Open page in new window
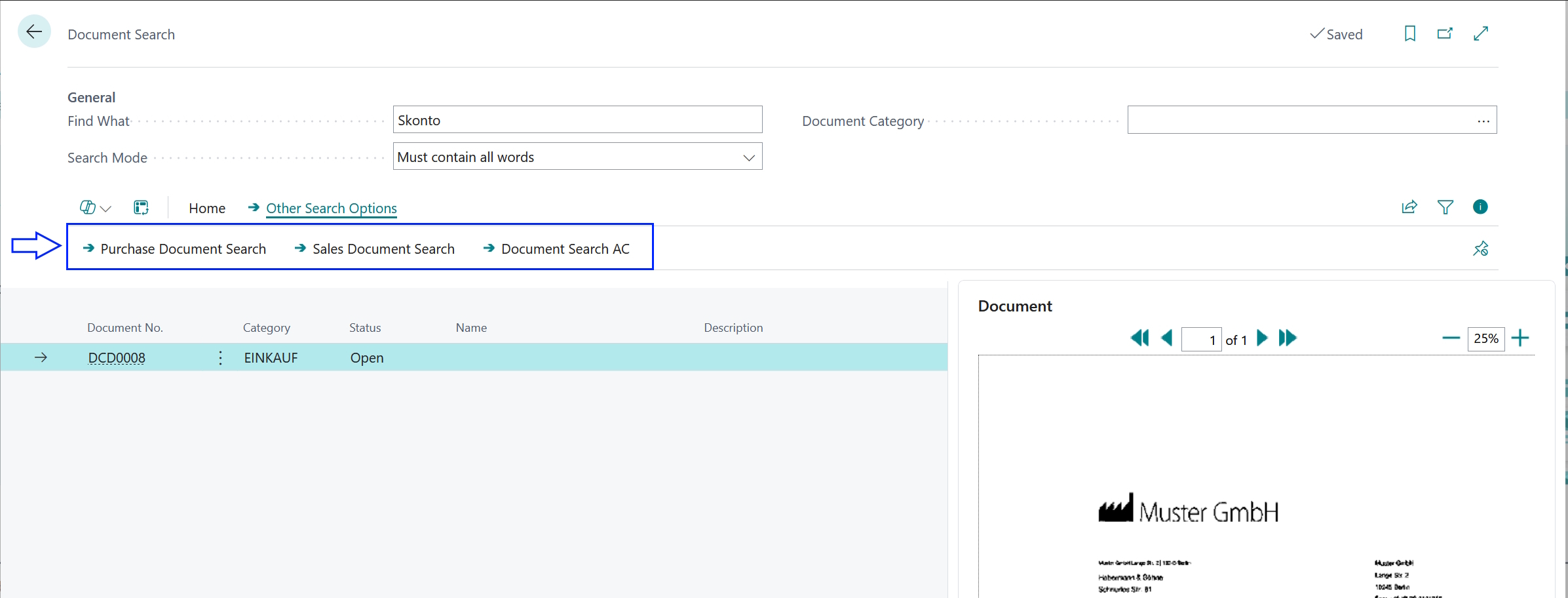 [1445, 33]
